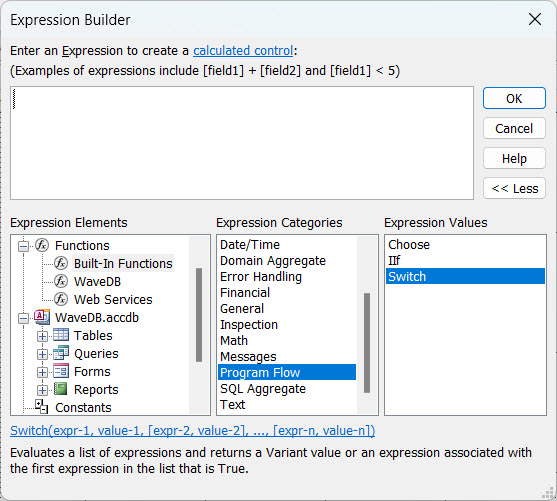Collapse the WaveDB.accdb tree node
This screenshot has width=557, height=501.
(x=23, y=318)
